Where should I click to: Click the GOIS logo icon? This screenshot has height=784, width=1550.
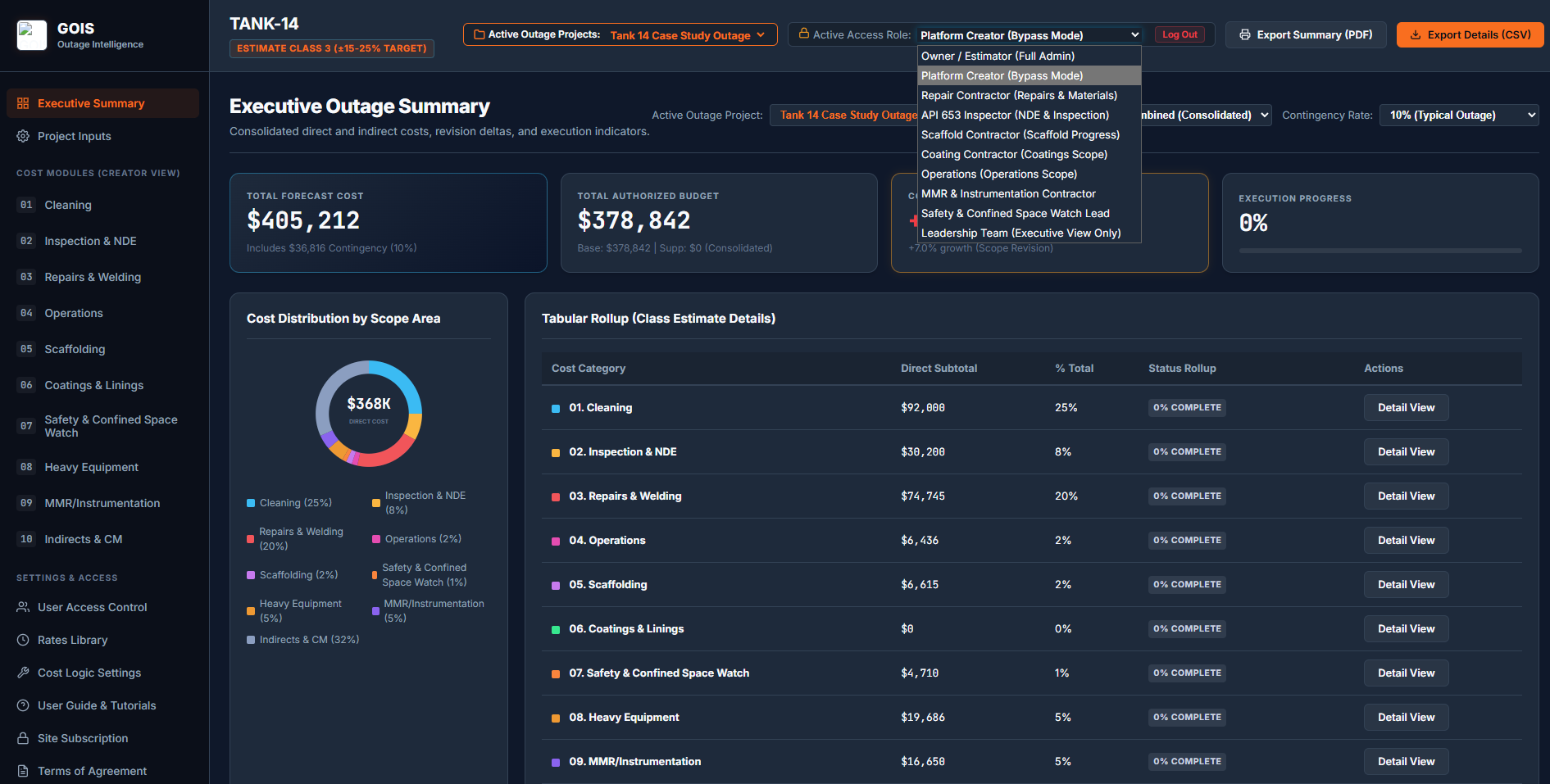point(32,35)
